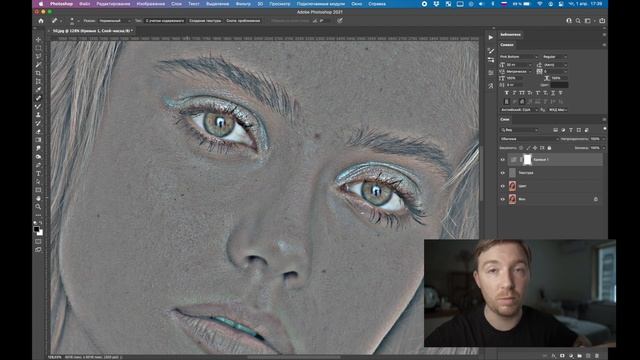This screenshot has height=360, width=640.
Task: Click the layer opacity 100% field
Action: click(x=596, y=139)
